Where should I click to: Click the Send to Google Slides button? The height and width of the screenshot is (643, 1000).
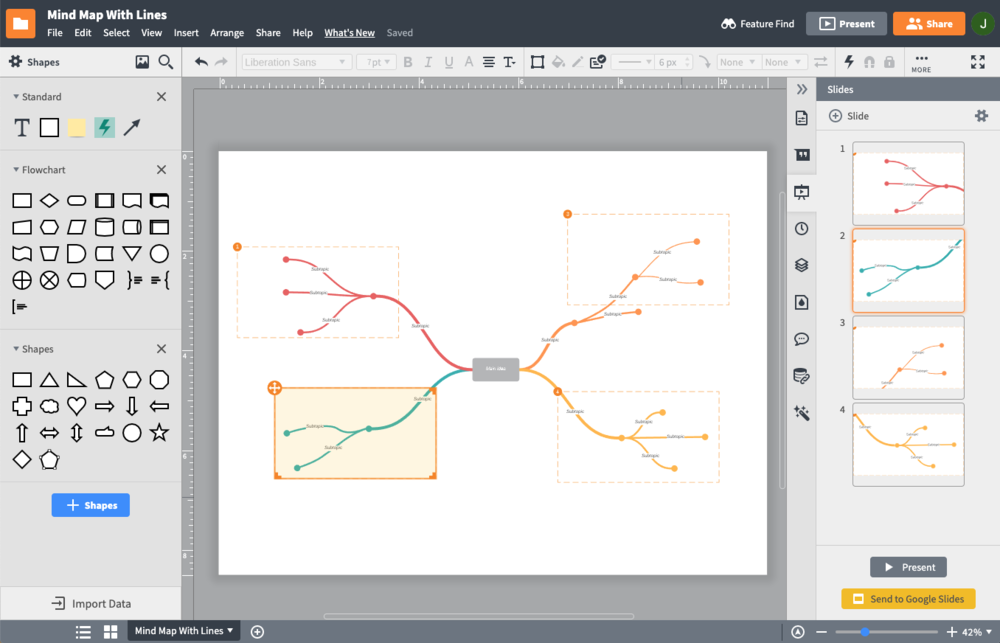point(908,599)
